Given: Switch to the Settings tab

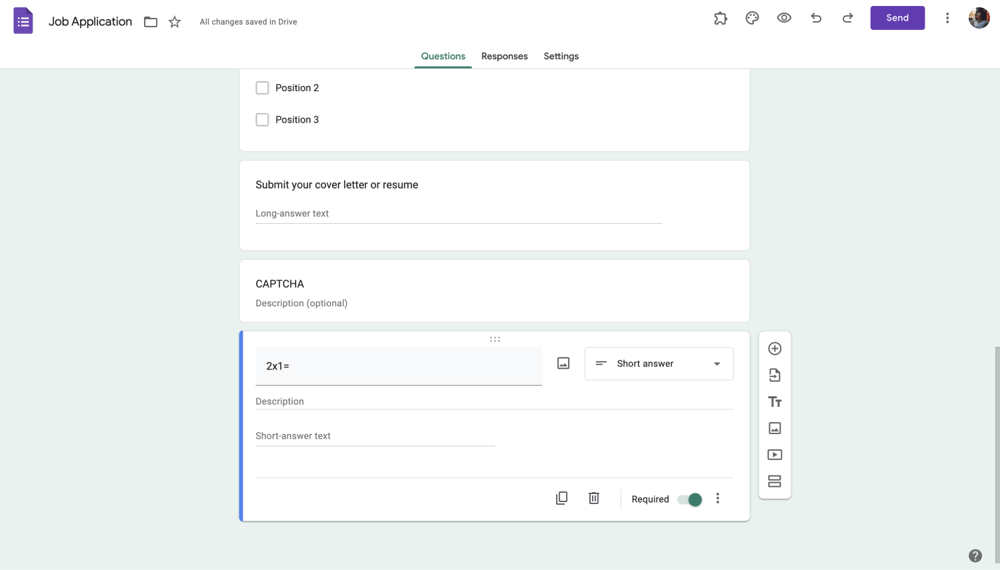Looking at the screenshot, I should (561, 56).
